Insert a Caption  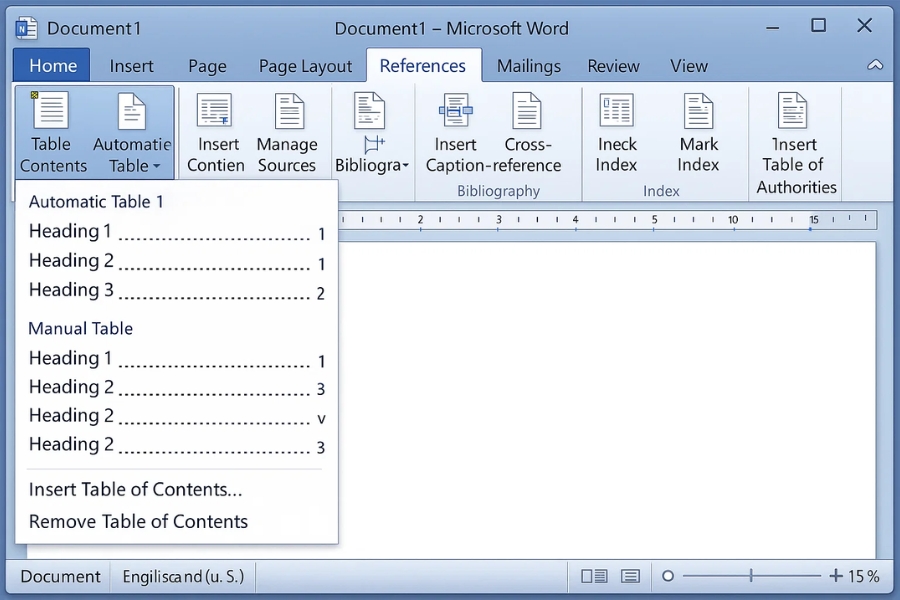tap(455, 130)
